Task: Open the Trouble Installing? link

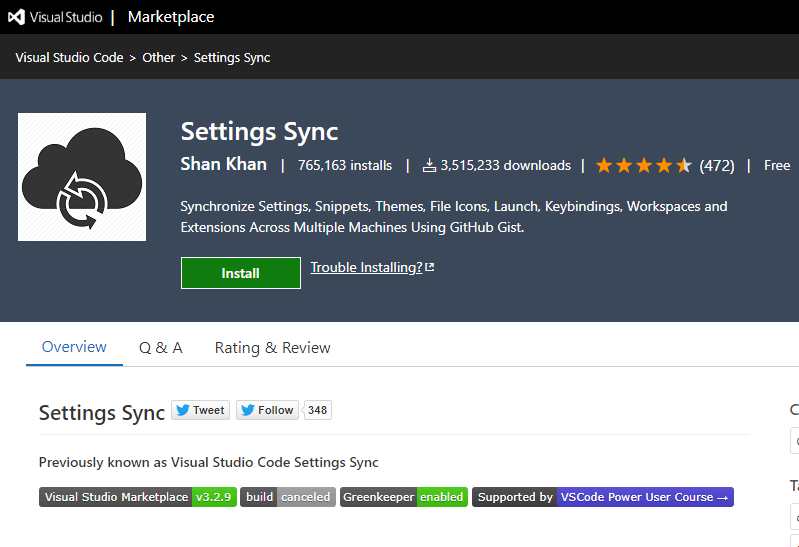Action: click(x=366, y=267)
